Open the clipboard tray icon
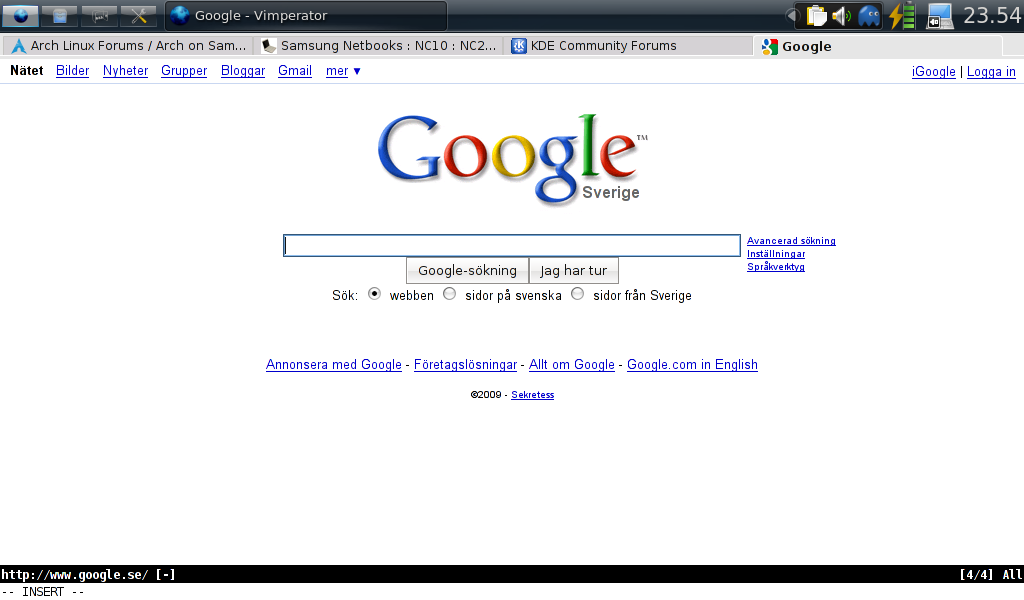The image size is (1024, 600). coord(817,16)
